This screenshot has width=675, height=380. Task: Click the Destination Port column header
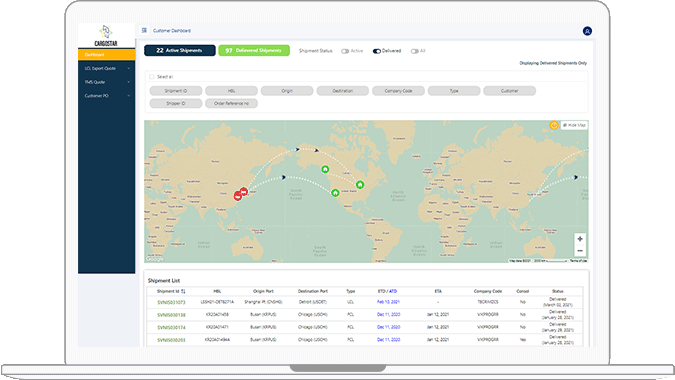pos(313,291)
